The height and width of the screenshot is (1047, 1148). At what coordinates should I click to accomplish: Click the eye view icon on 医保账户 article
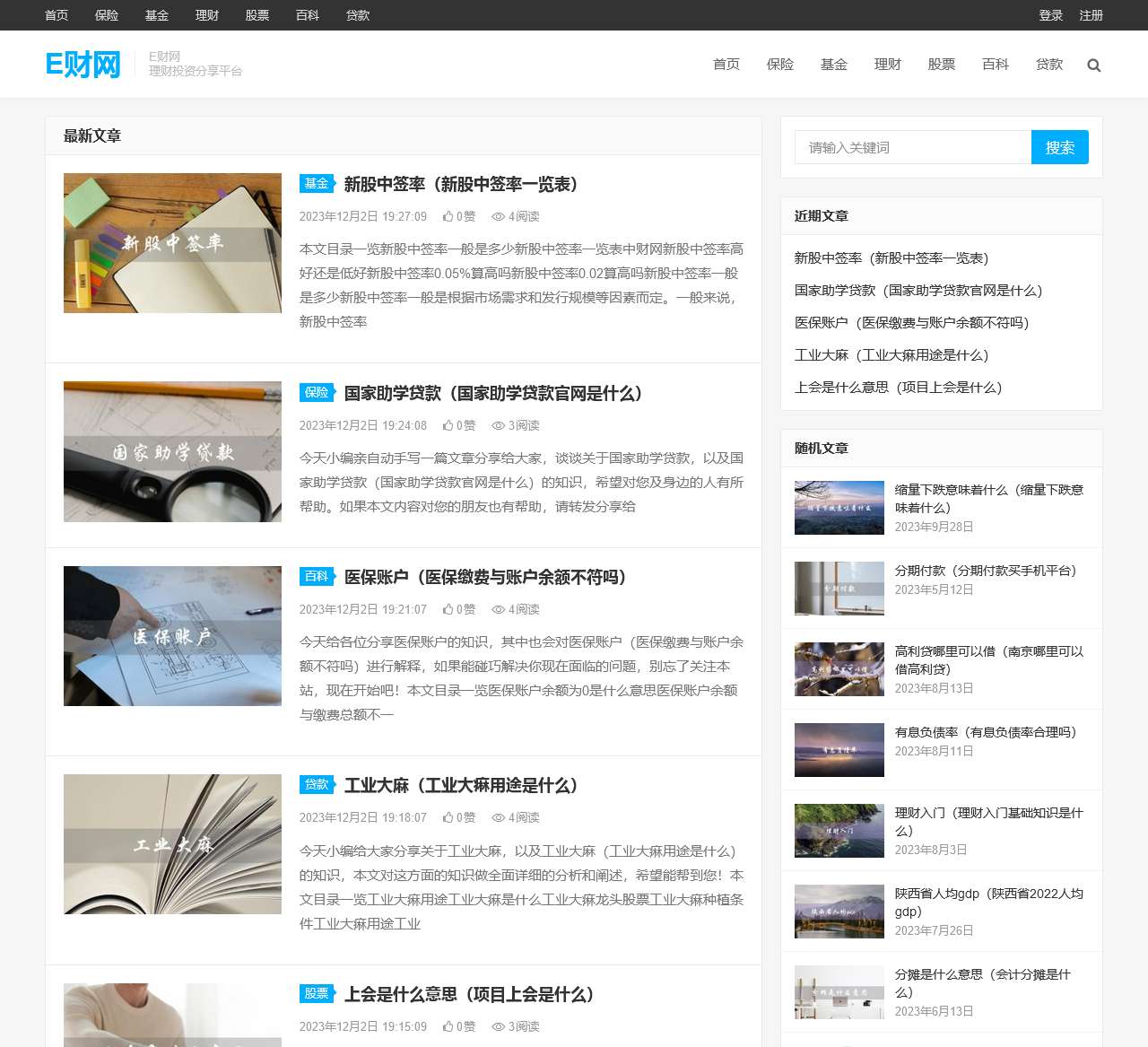tap(498, 609)
